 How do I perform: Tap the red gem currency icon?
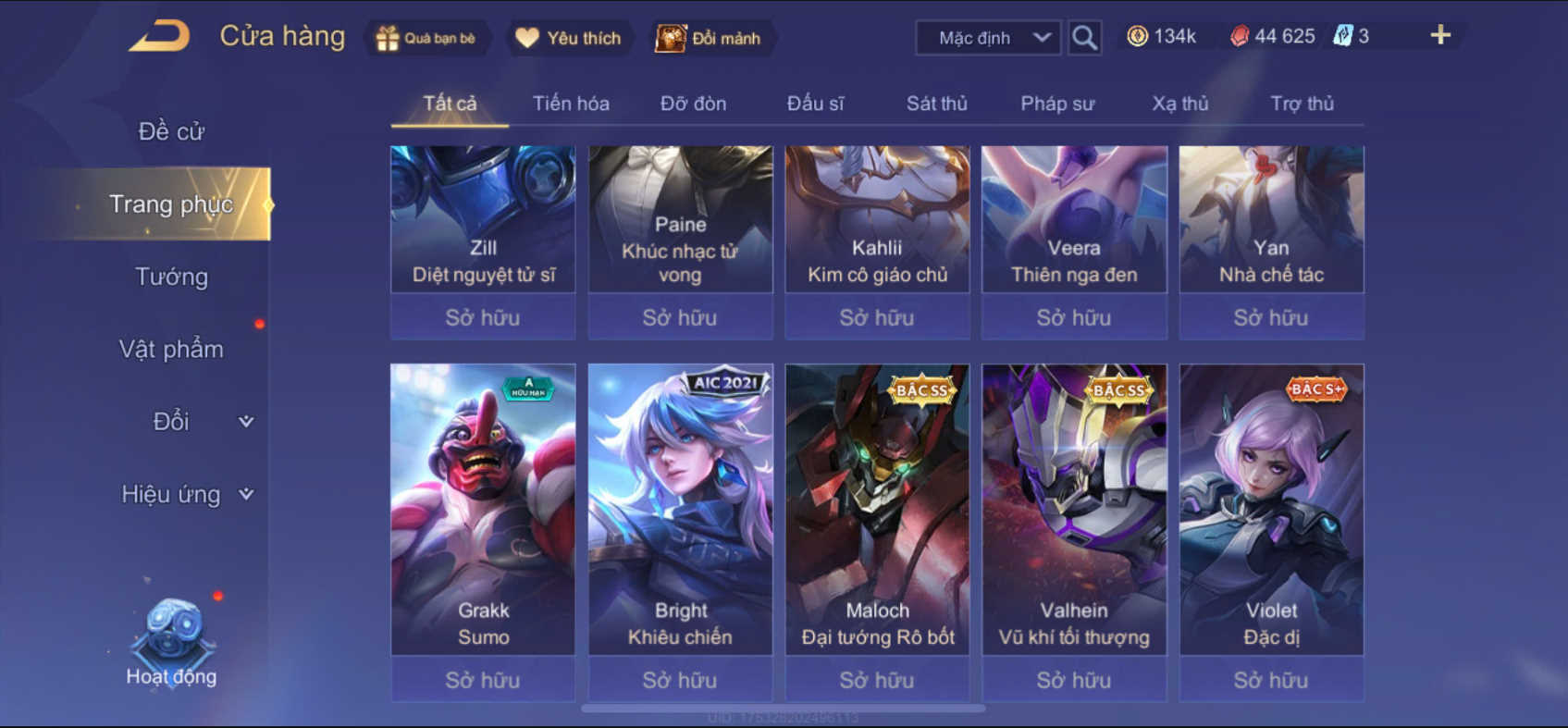coord(1239,36)
